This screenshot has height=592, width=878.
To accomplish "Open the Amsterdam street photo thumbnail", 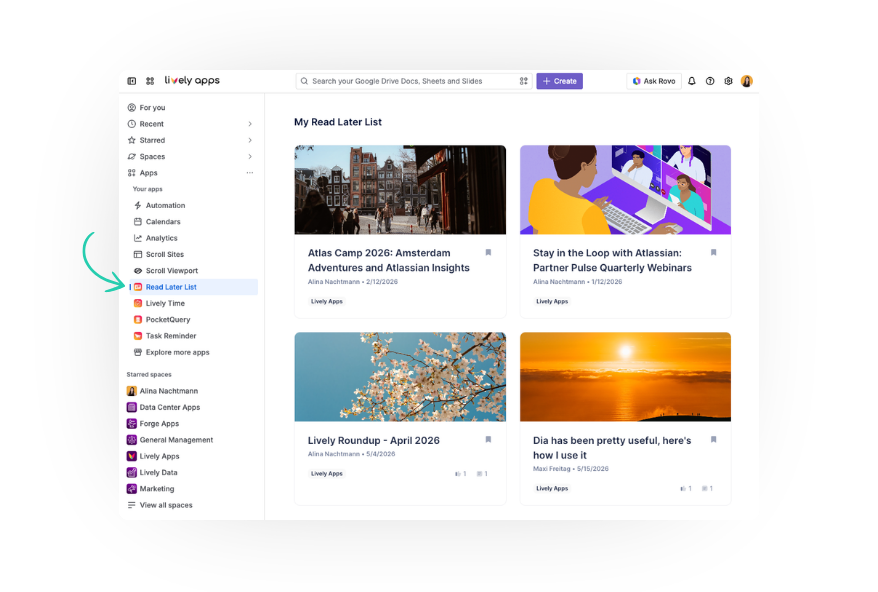I will (400, 190).
